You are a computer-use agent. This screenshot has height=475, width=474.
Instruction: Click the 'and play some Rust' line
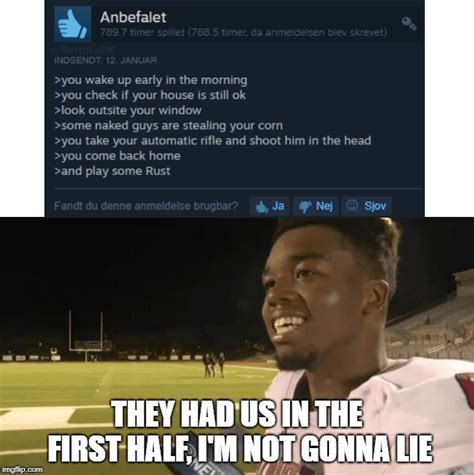coord(112,171)
